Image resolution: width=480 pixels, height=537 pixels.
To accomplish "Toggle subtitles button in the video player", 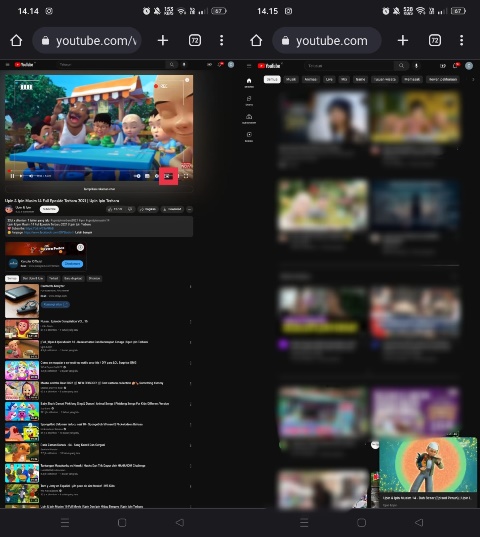I will click(x=147, y=176).
